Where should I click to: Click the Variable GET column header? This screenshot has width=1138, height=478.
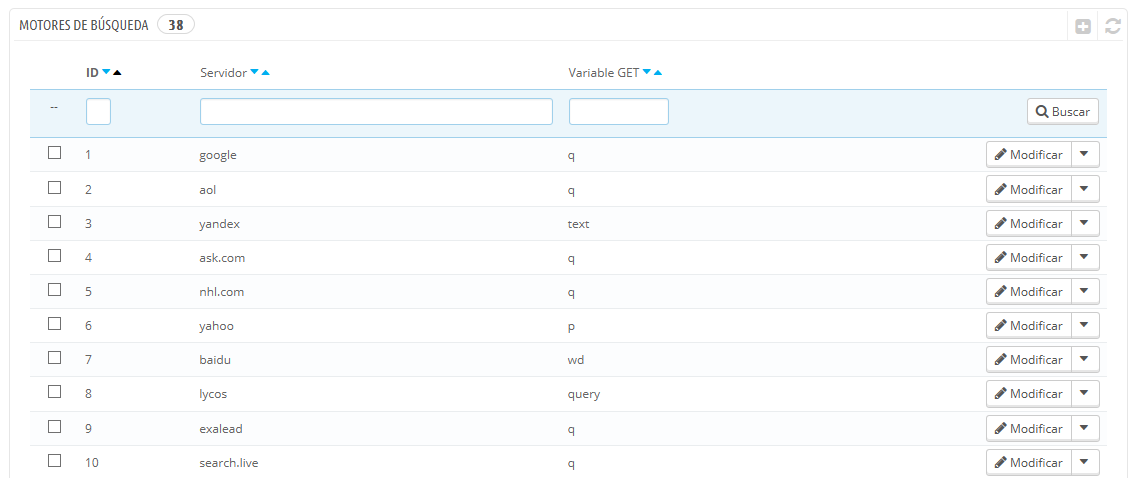tap(604, 73)
